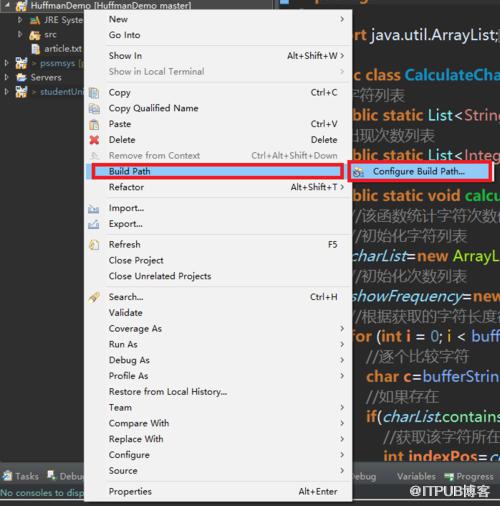Click the Search flashlight icon
Image resolution: width=500 pixels, height=506 pixels.
[94, 297]
